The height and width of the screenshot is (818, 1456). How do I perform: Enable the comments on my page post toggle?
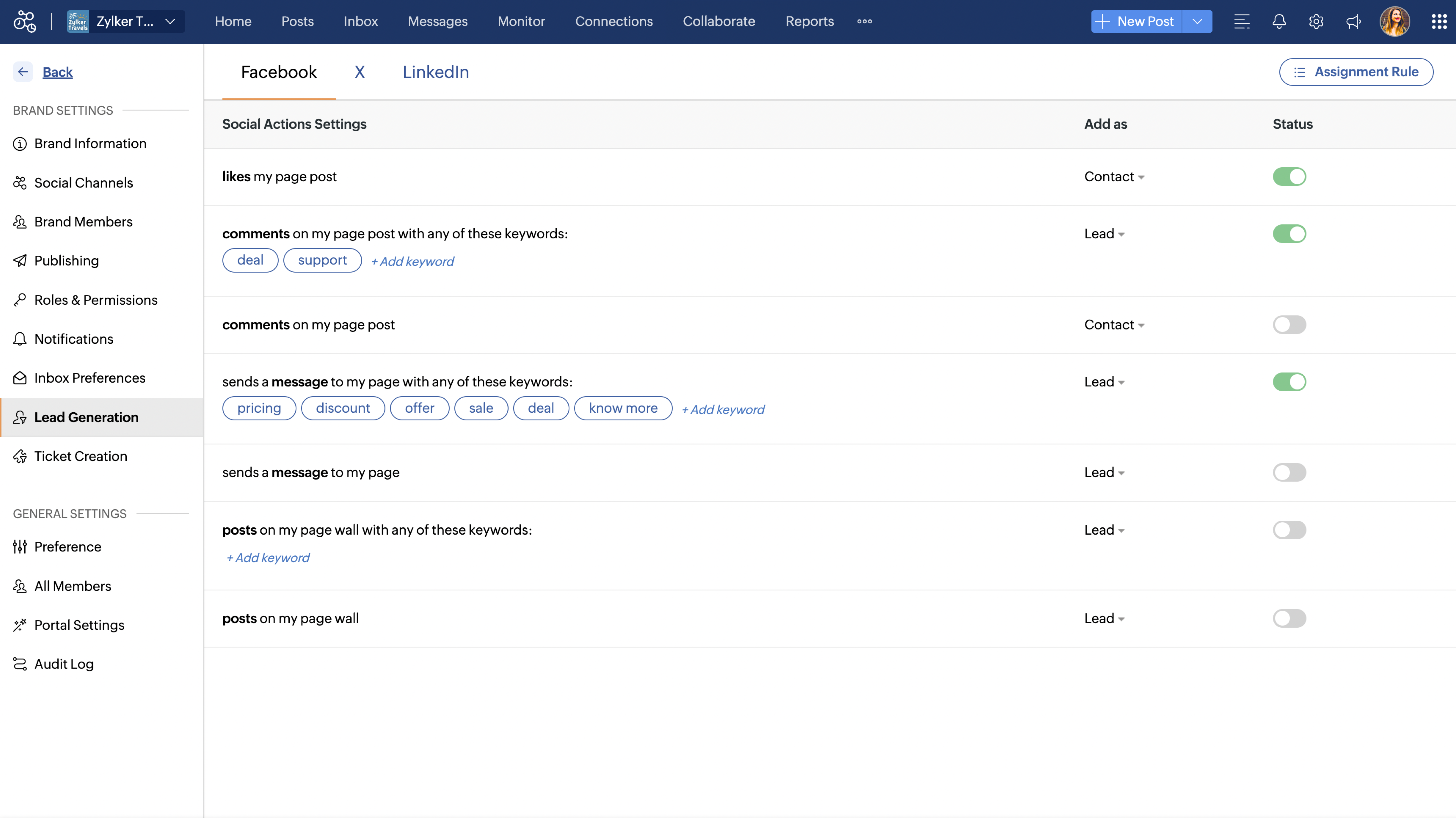tap(1289, 325)
